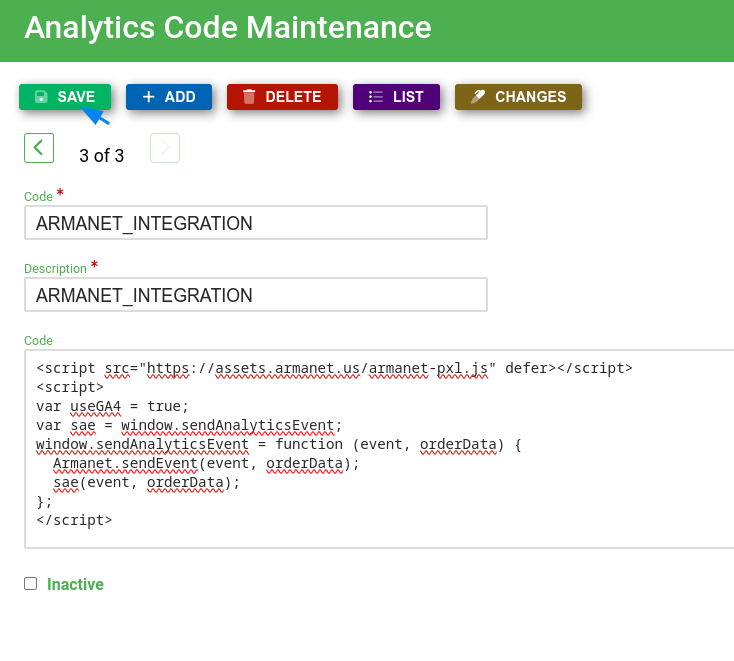734x661 pixels.
Task: Click the pencil icon on Changes button
Action: click(478, 97)
